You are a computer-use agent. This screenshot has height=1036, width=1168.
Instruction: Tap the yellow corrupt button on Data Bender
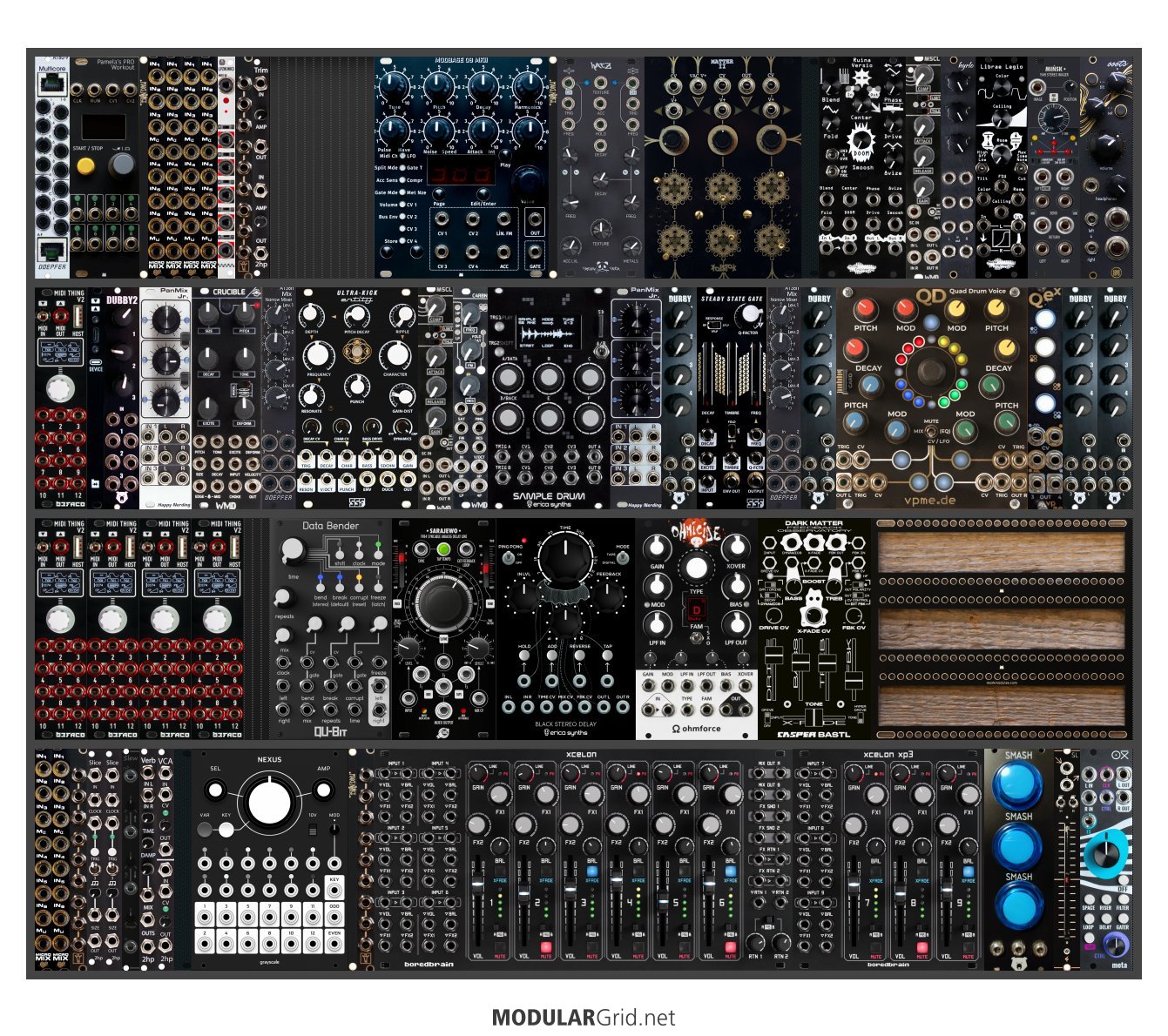coord(359,578)
